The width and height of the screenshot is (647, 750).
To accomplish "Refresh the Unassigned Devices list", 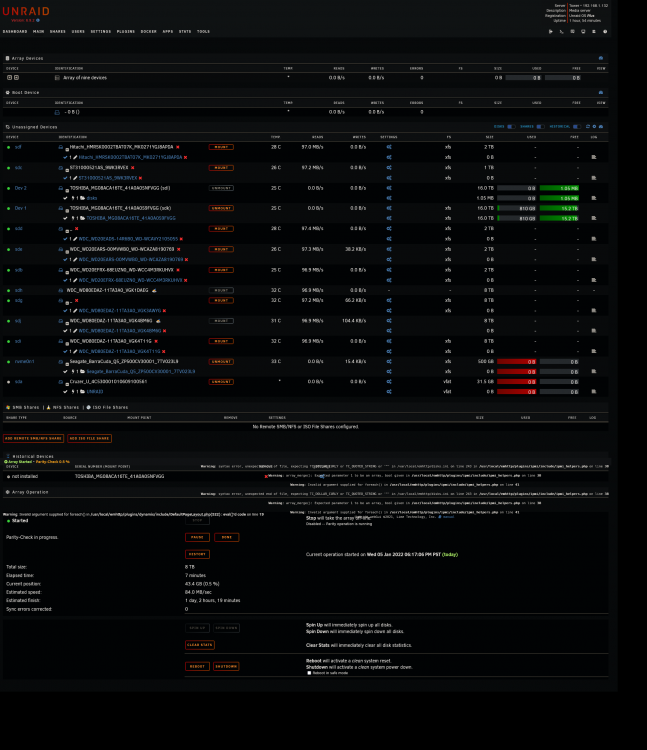I will [588, 127].
